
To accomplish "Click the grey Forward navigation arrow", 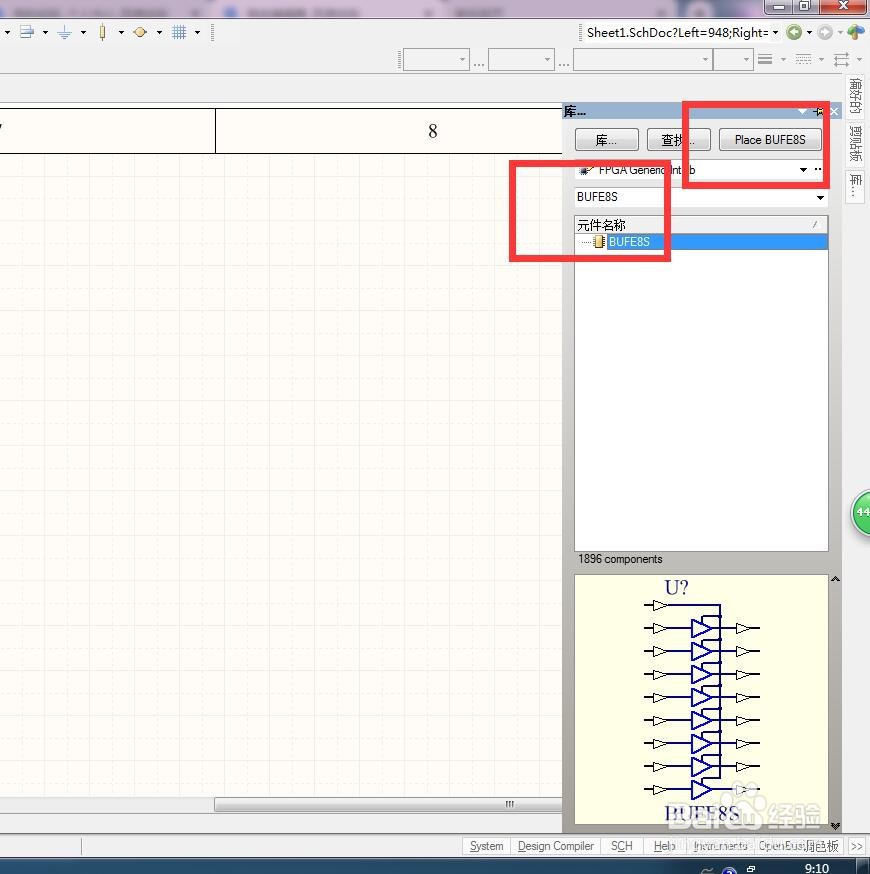I will pyautogui.click(x=825, y=32).
